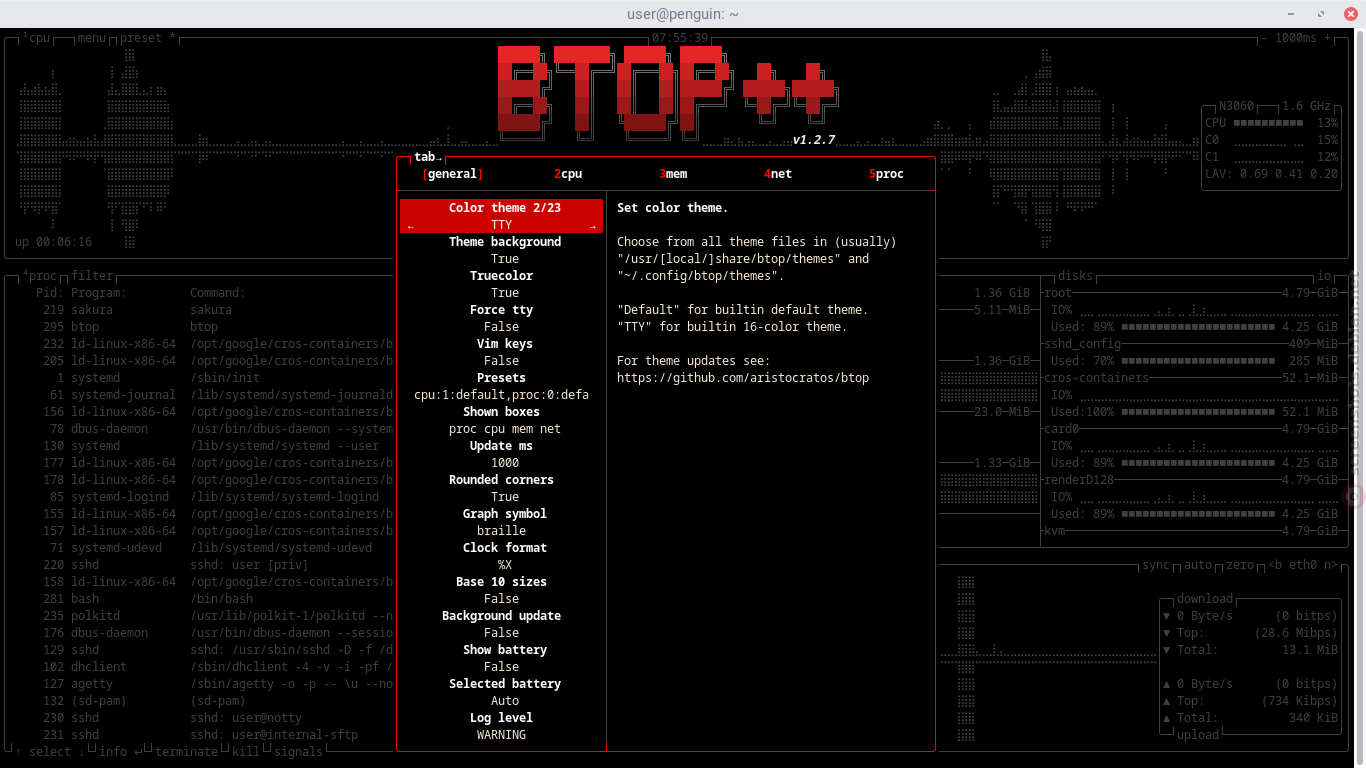Maximize the terminal window
This screenshot has width=1366, height=768.
pyautogui.click(x=1323, y=13)
